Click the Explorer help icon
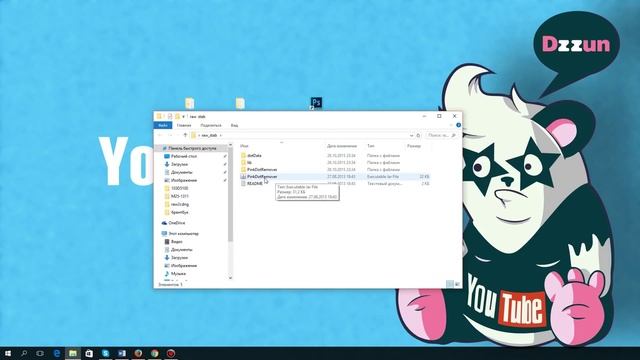The image size is (640, 360). coord(458,125)
